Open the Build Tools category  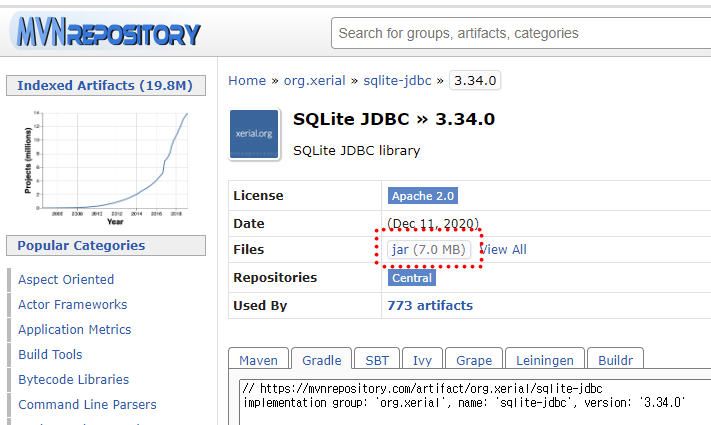(50, 354)
